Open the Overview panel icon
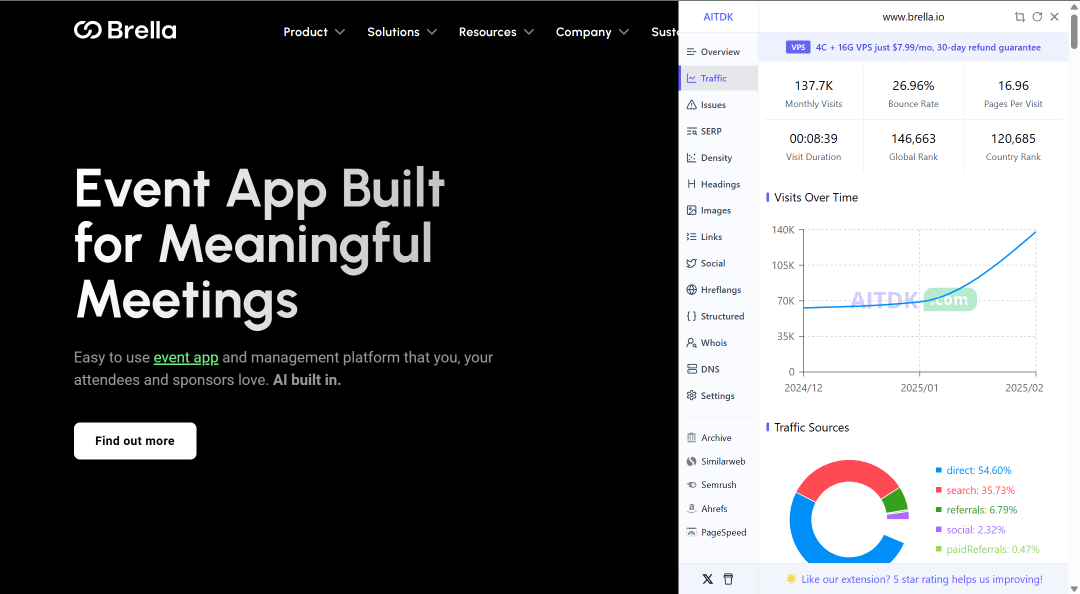Viewport: 1080px width, 594px height. pyautogui.click(x=692, y=52)
